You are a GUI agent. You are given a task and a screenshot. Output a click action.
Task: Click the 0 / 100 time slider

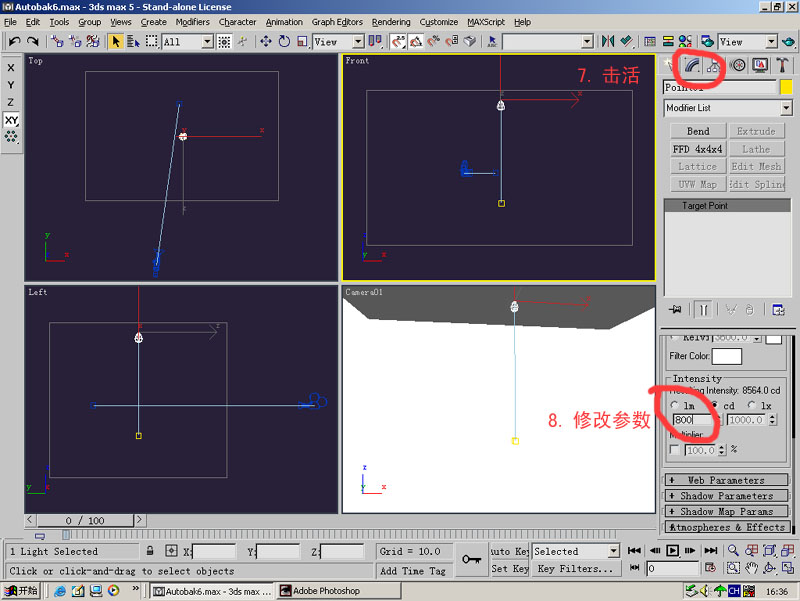pyautogui.click(x=85, y=520)
